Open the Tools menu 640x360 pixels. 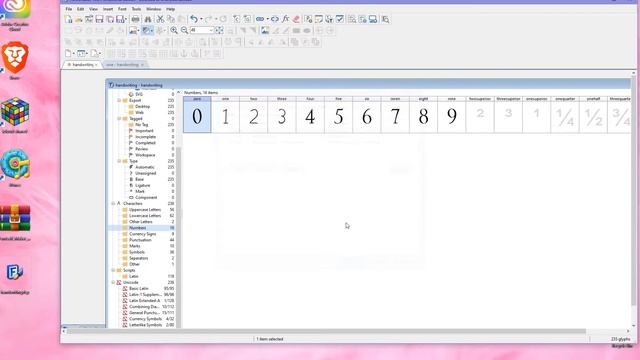click(136, 9)
